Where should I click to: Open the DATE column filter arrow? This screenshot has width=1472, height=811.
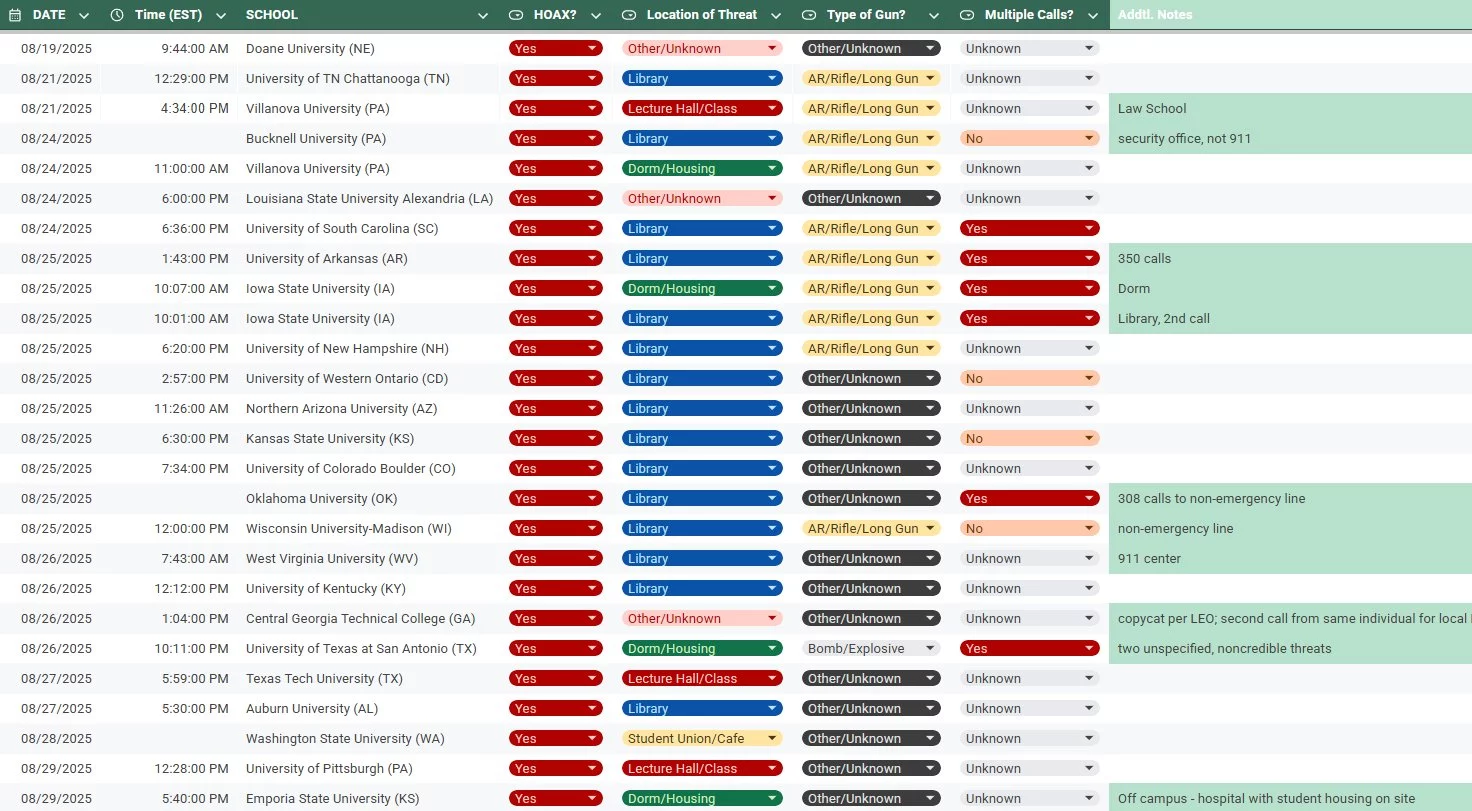tap(84, 16)
